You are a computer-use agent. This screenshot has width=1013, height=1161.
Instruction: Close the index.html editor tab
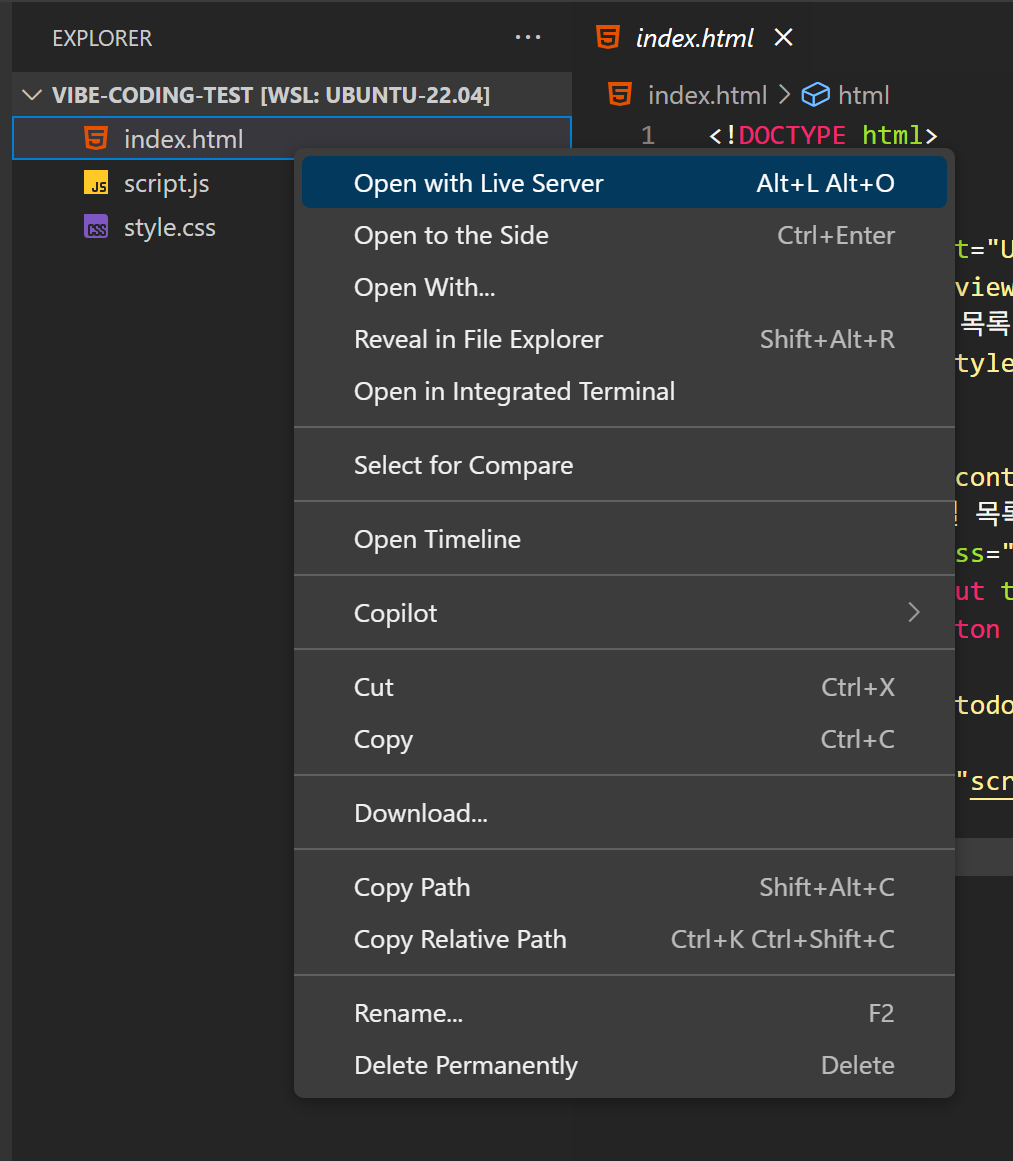(x=784, y=38)
